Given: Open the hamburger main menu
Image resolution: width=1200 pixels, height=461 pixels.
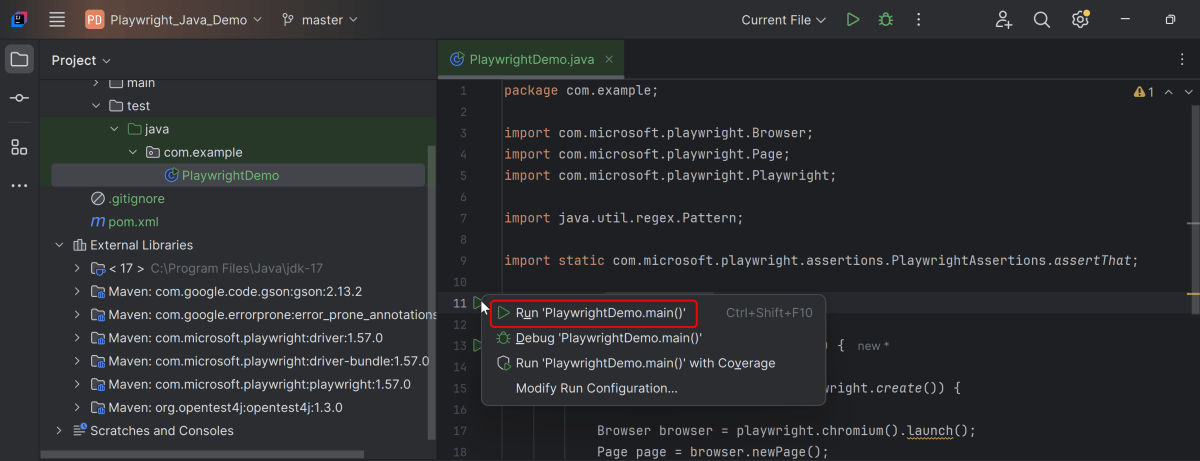Looking at the screenshot, I should coord(57,19).
